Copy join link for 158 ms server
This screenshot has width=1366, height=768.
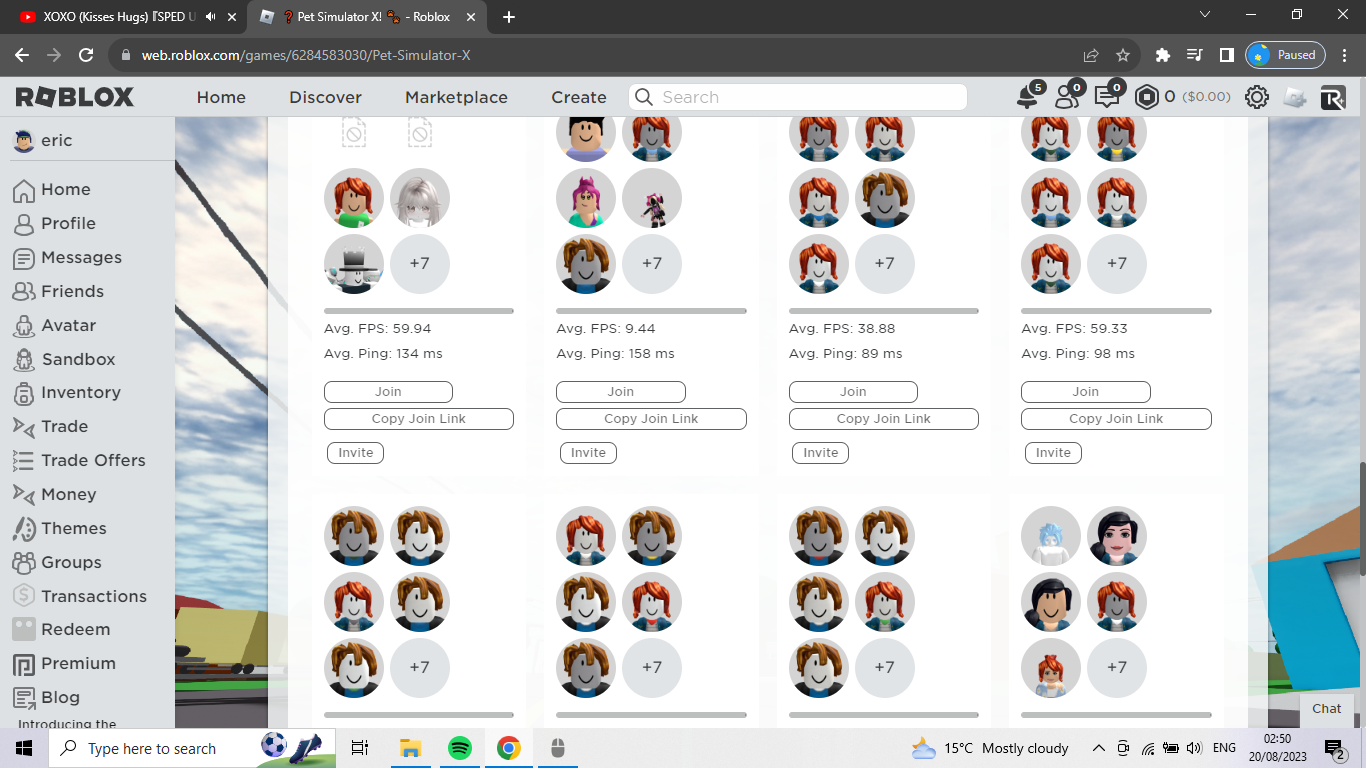click(x=651, y=419)
